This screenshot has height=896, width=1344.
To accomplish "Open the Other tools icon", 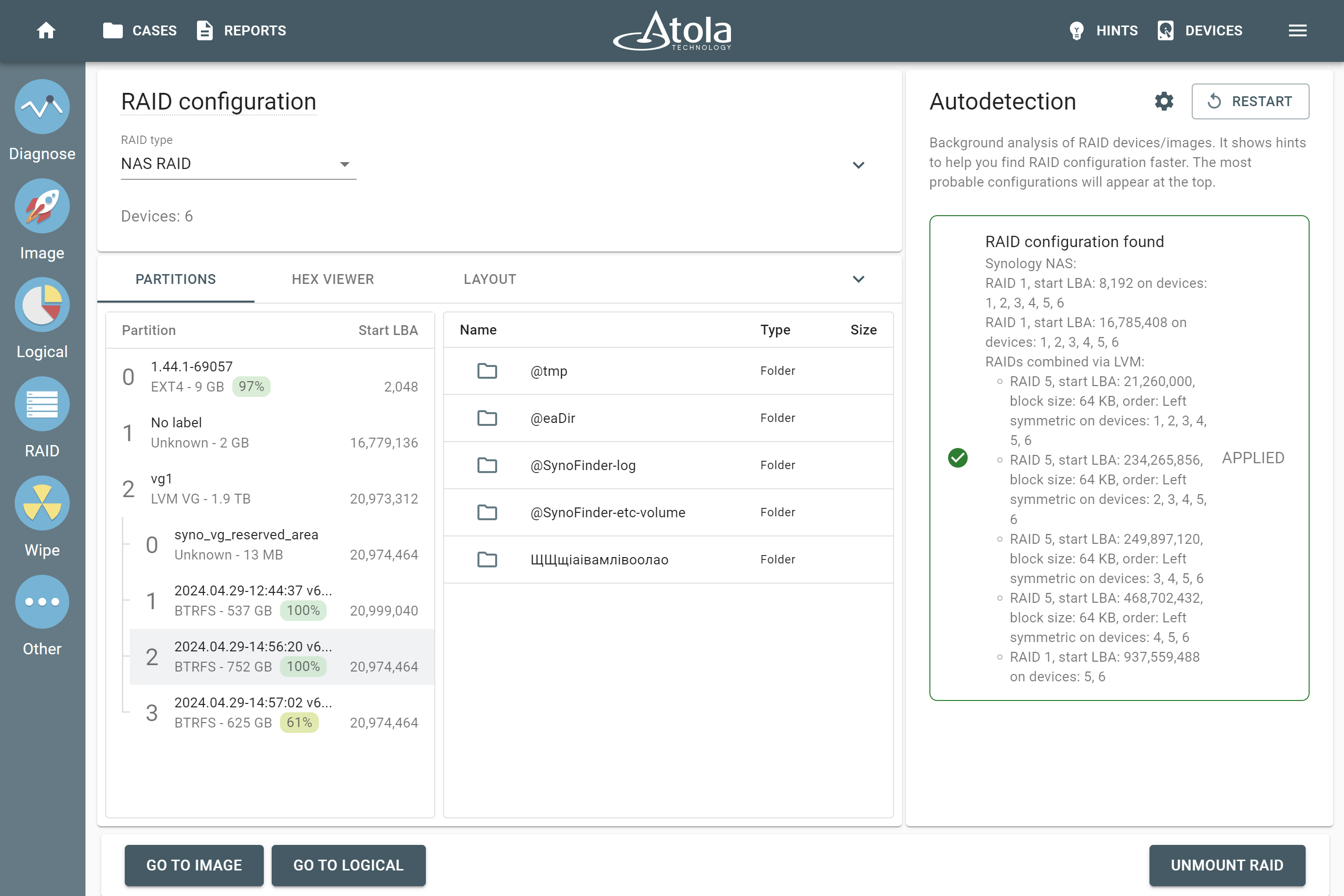I will 42,602.
